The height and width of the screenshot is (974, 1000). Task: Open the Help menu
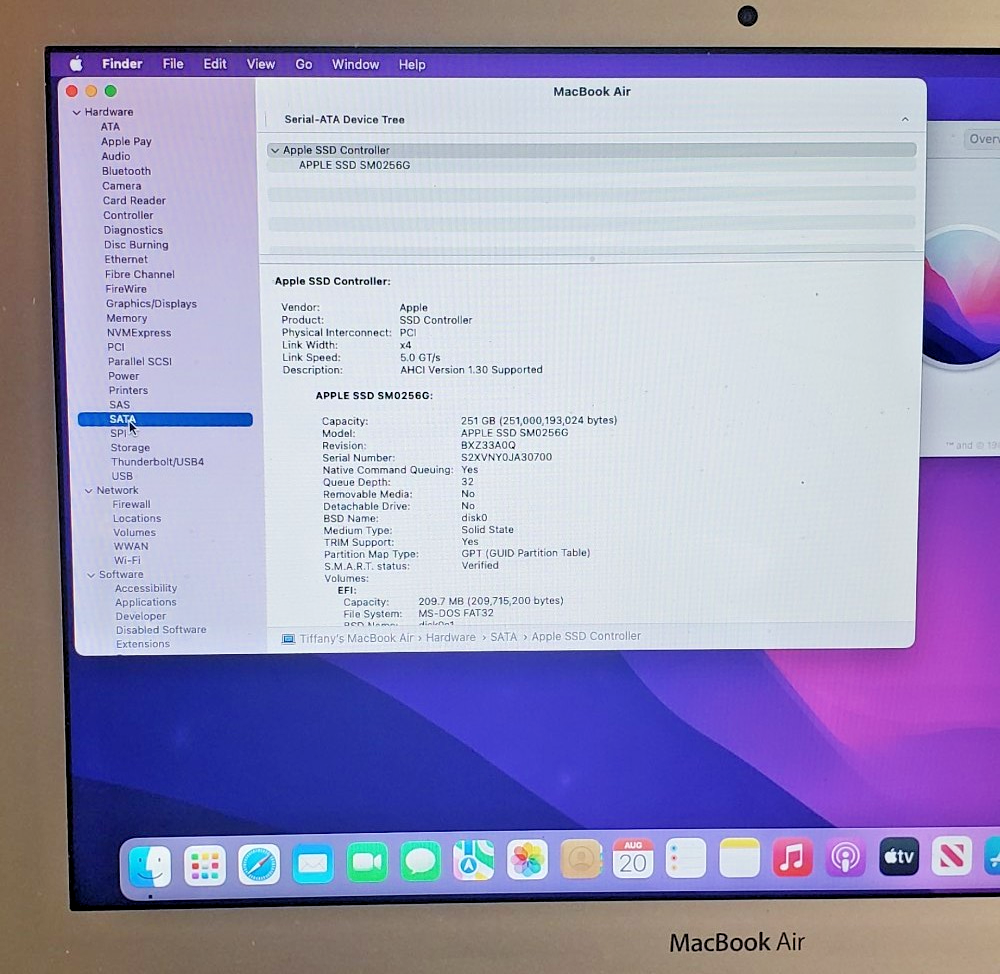pyautogui.click(x=412, y=64)
